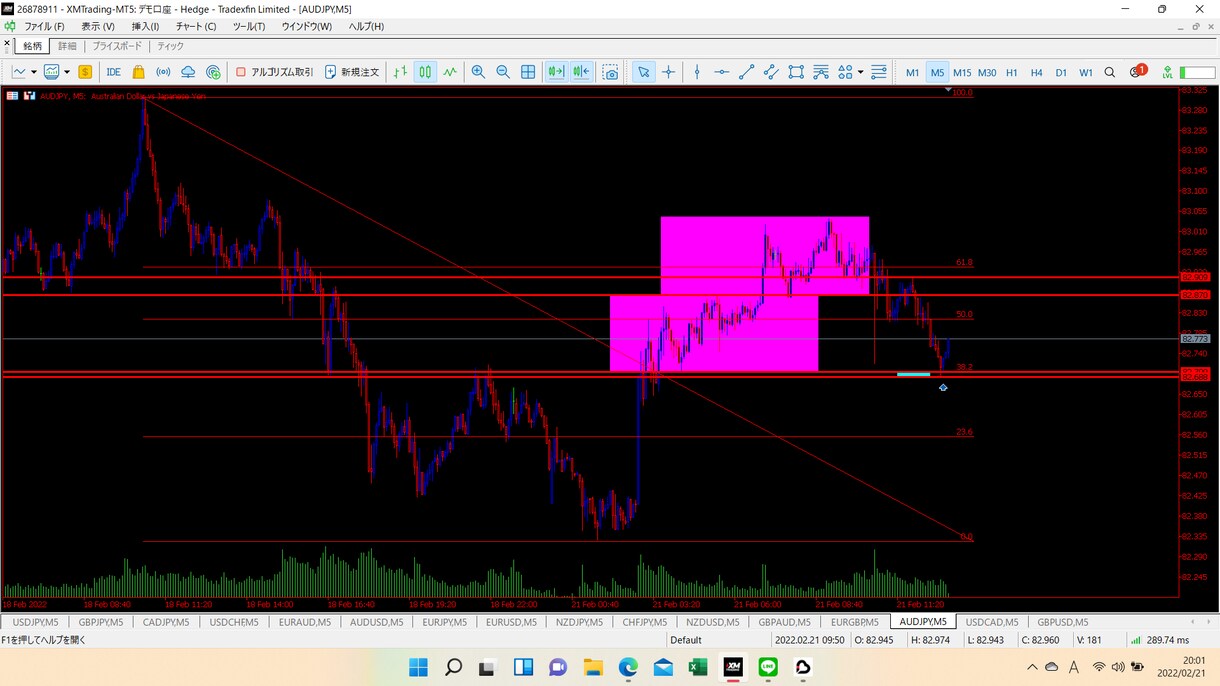Open the search magnifier icon
This screenshot has height=686, width=1220.
click(1110, 72)
